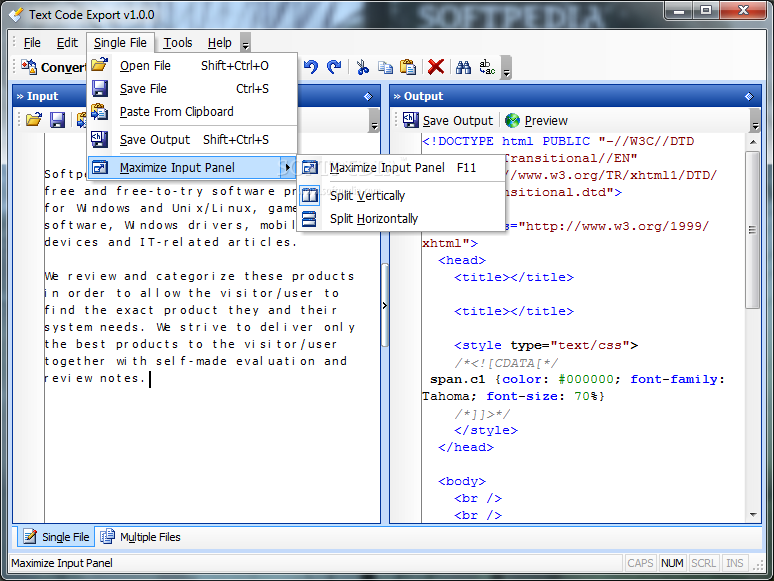This screenshot has width=774, height=581.
Task: Click the '<body>' line in Output code
Action: pyautogui.click(x=462, y=481)
